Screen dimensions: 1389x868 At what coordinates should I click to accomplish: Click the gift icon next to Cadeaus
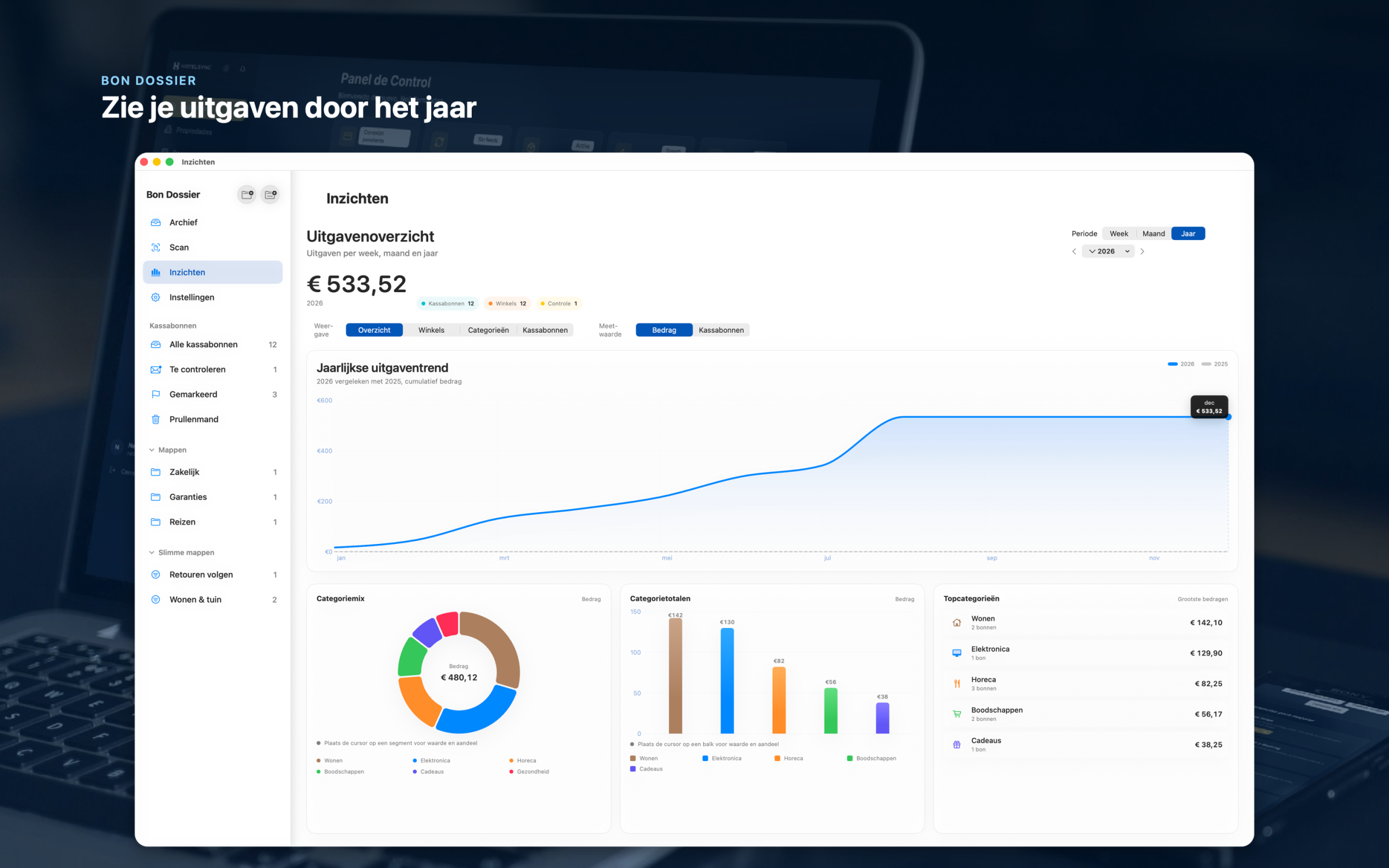[957, 745]
